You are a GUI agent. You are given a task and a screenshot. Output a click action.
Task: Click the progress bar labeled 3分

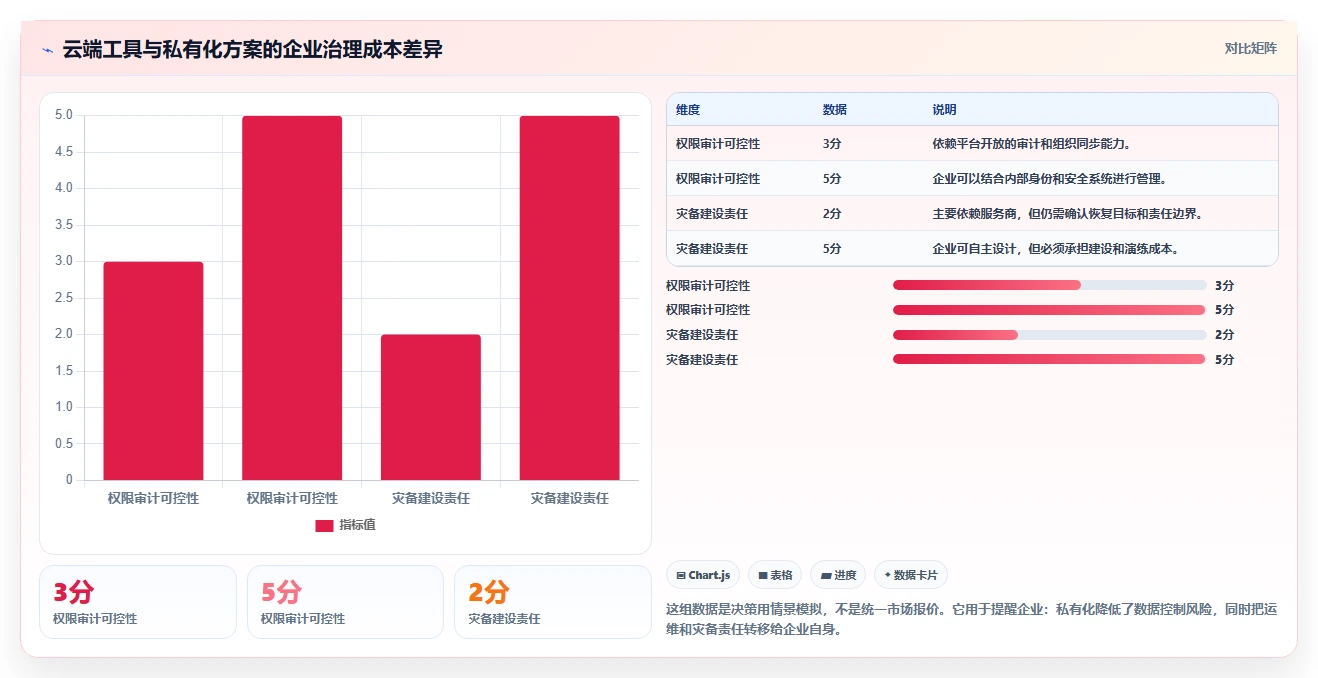coord(1049,285)
